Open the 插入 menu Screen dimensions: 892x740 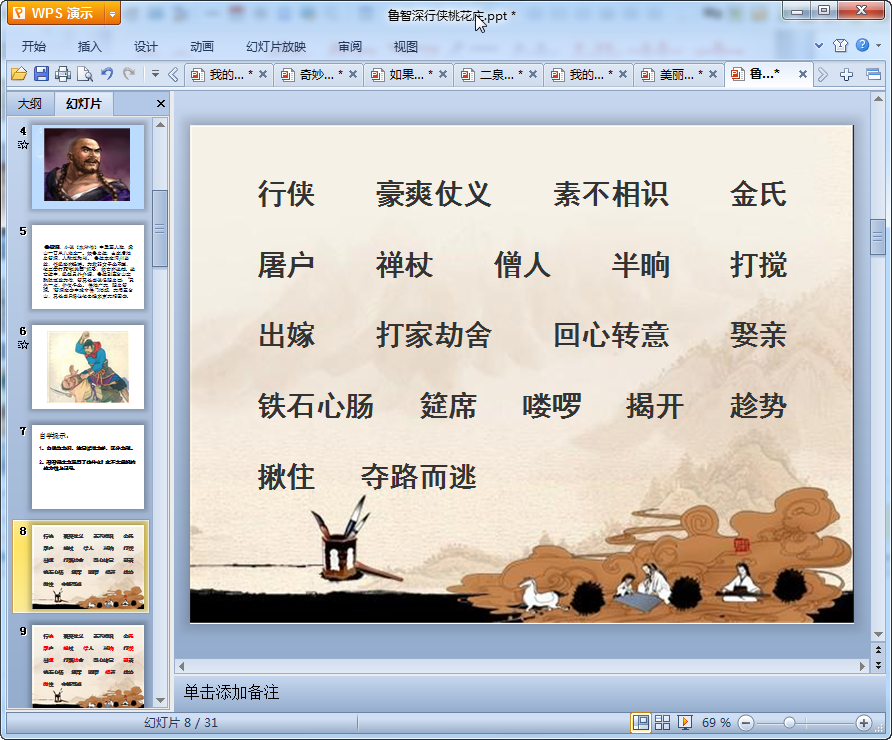(x=89, y=47)
